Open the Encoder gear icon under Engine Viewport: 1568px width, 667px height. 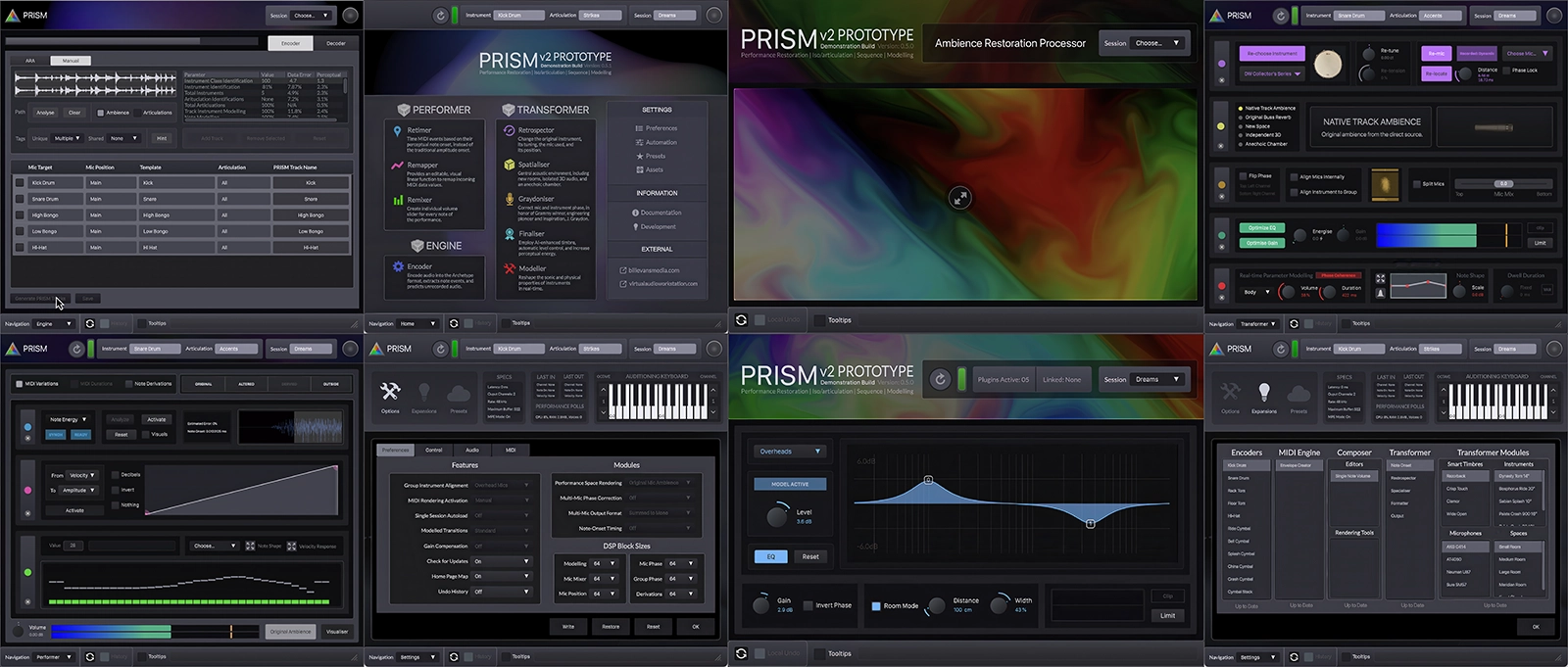[x=398, y=266]
